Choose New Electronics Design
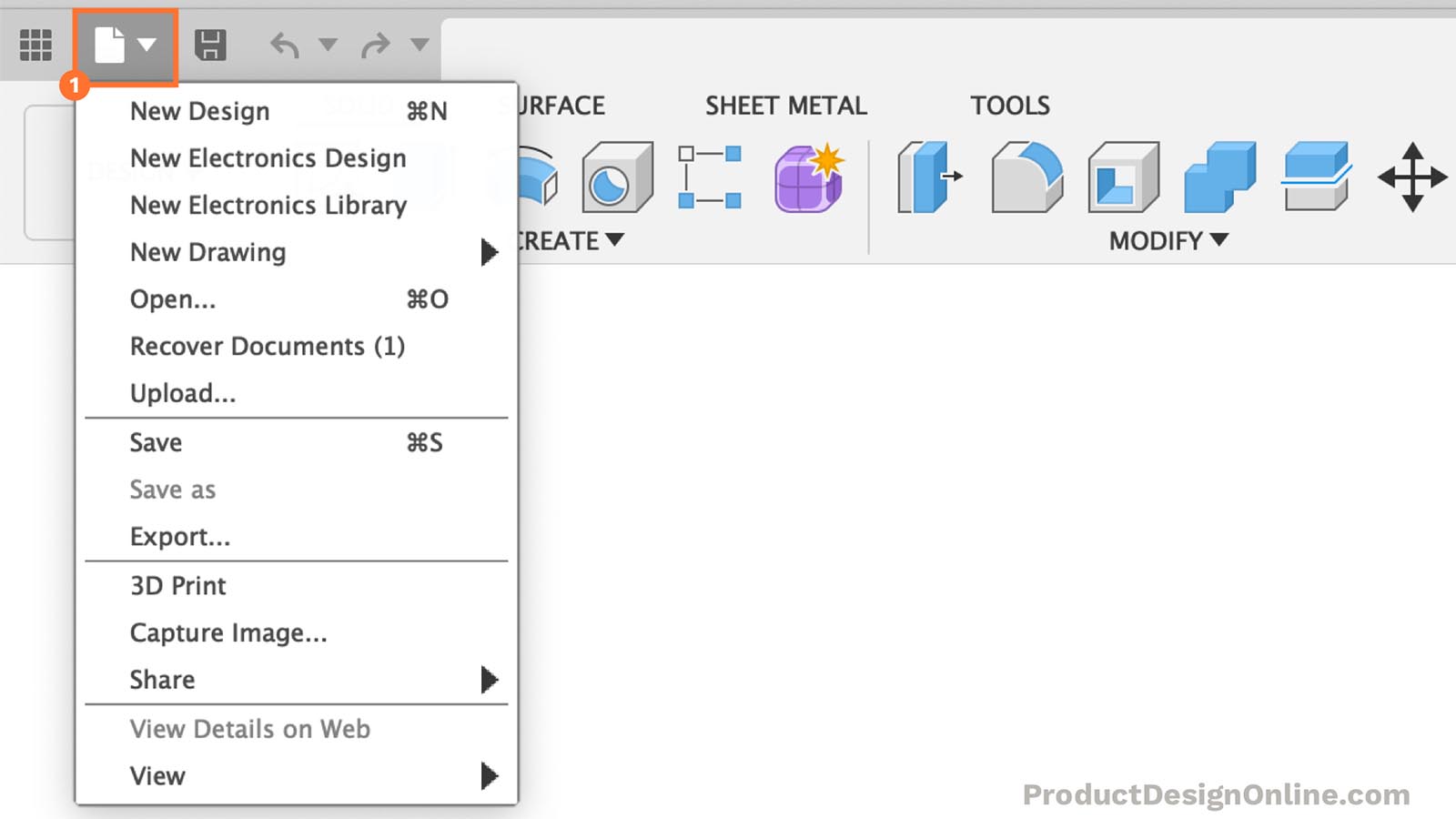 pos(297,158)
